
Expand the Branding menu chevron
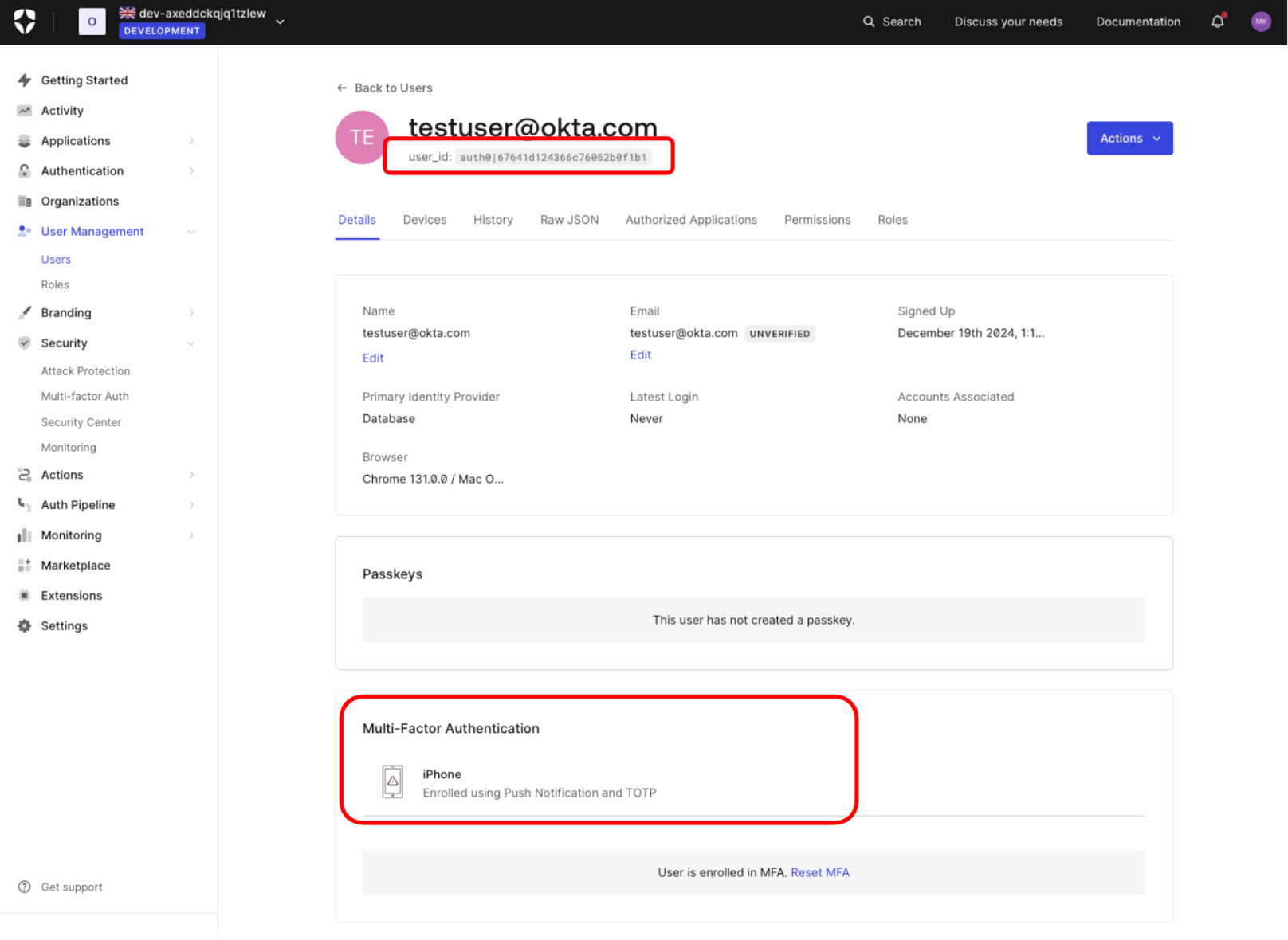pos(191,313)
